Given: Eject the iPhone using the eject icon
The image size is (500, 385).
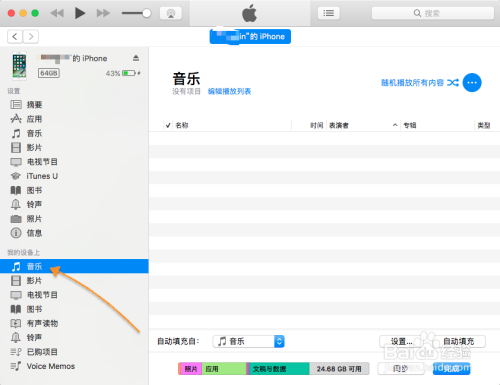Looking at the screenshot, I should pos(136,58).
